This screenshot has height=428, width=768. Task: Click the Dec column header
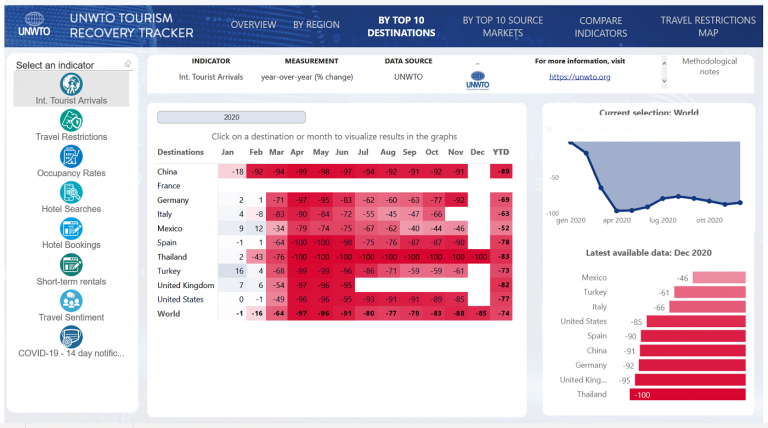(x=477, y=152)
